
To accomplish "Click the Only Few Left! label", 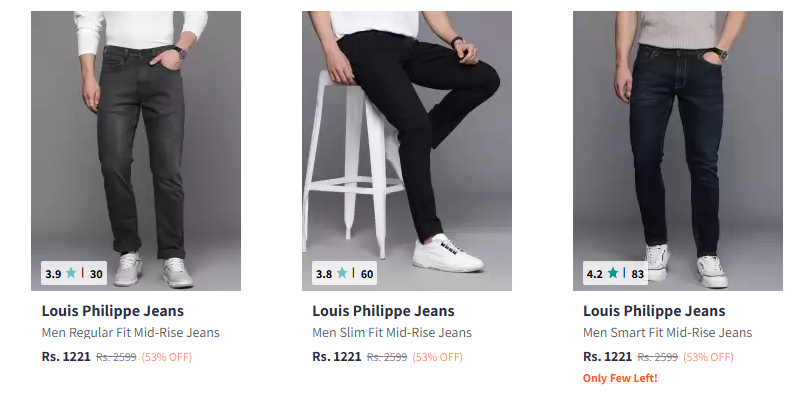I will click(620, 379).
